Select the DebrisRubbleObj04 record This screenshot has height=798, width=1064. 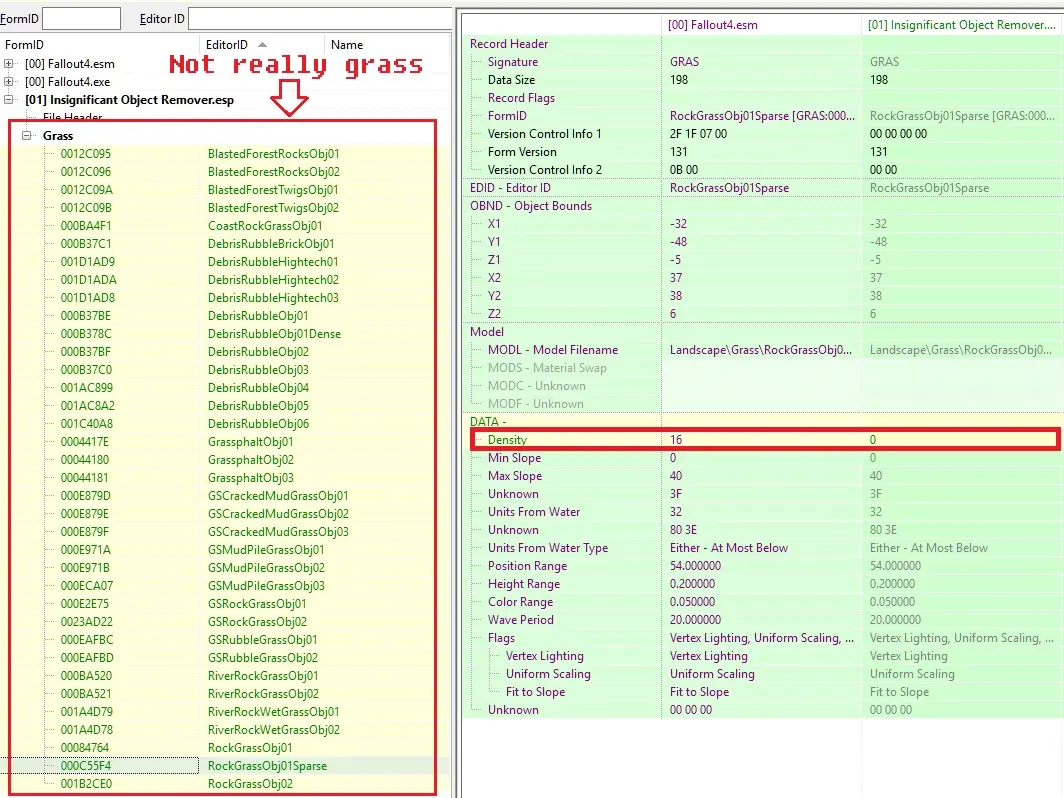[258, 387]
